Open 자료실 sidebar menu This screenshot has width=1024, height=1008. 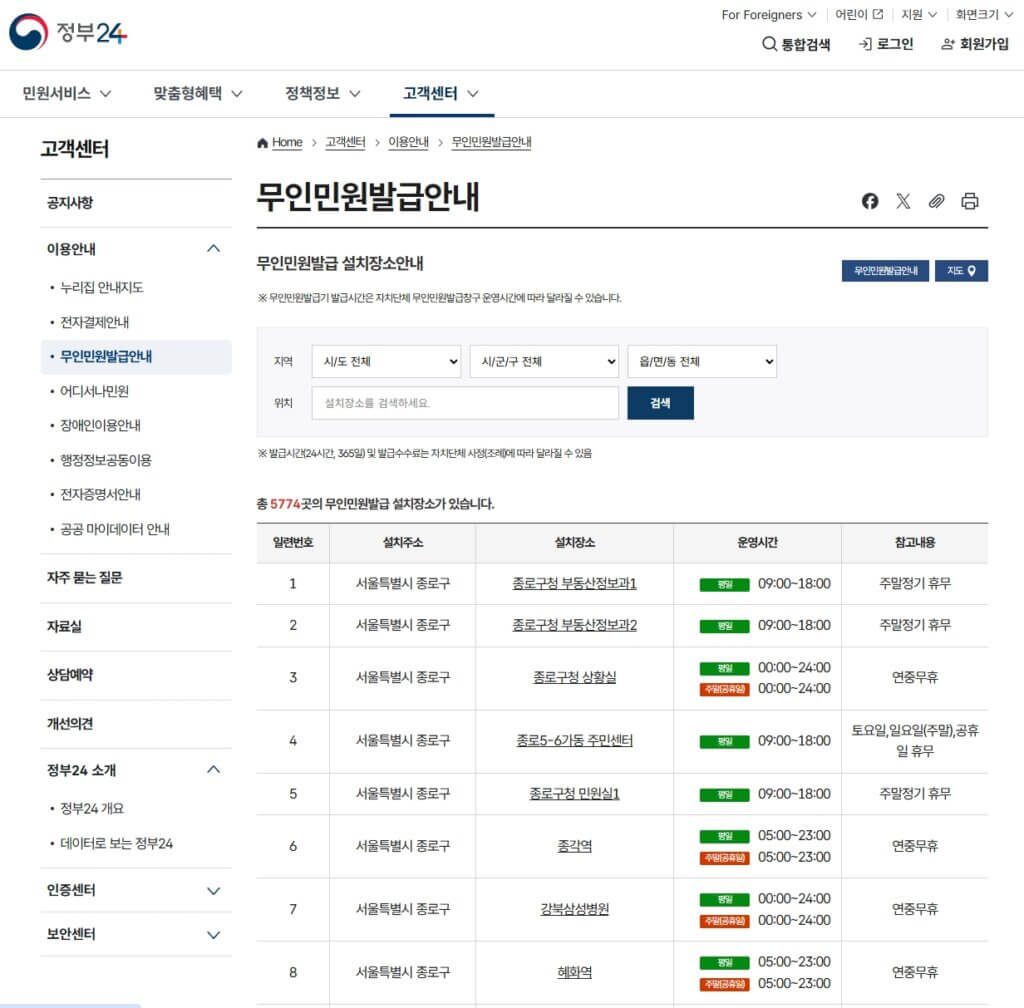64,626
